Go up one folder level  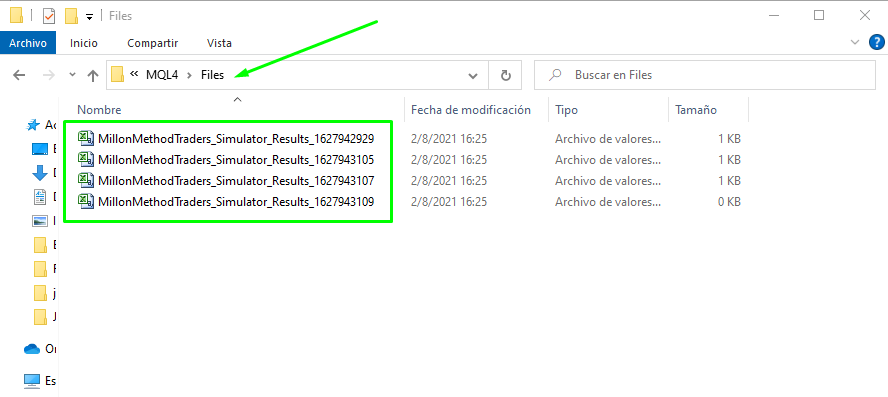tap(93, 75)
